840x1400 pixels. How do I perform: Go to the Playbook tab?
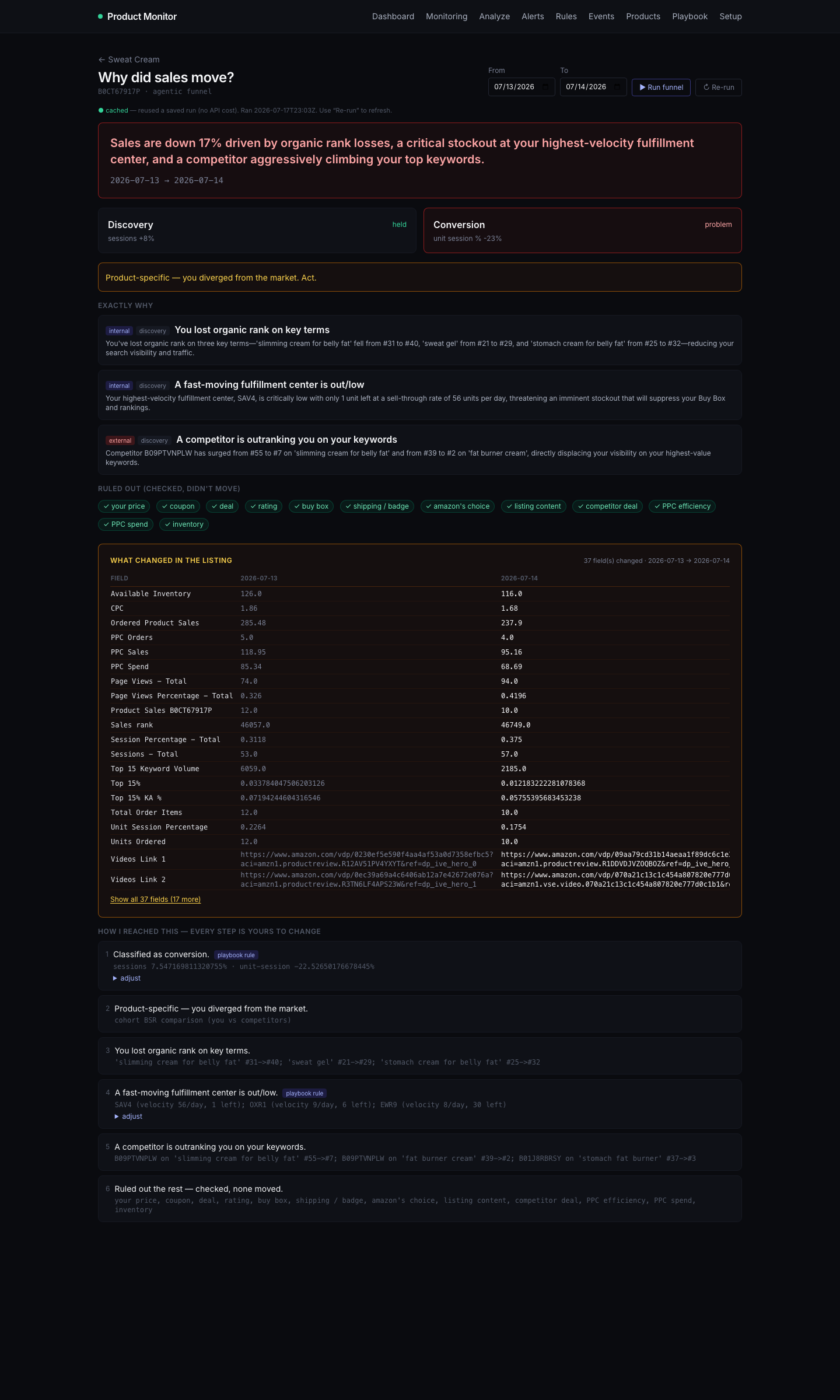689,16
